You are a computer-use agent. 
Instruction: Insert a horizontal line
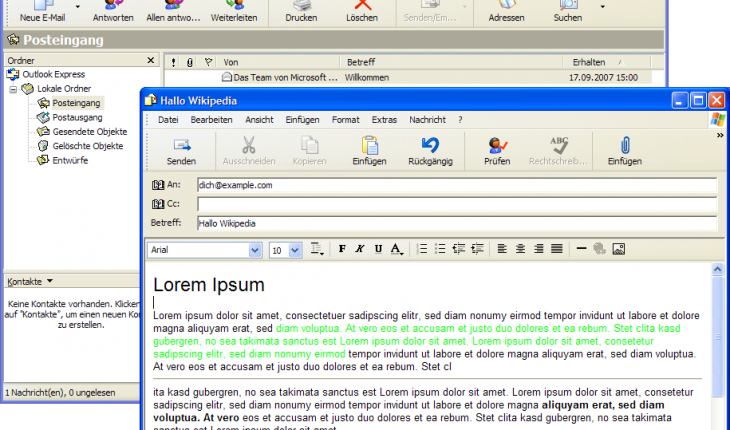pyautogui.click(x=581, y=249)
